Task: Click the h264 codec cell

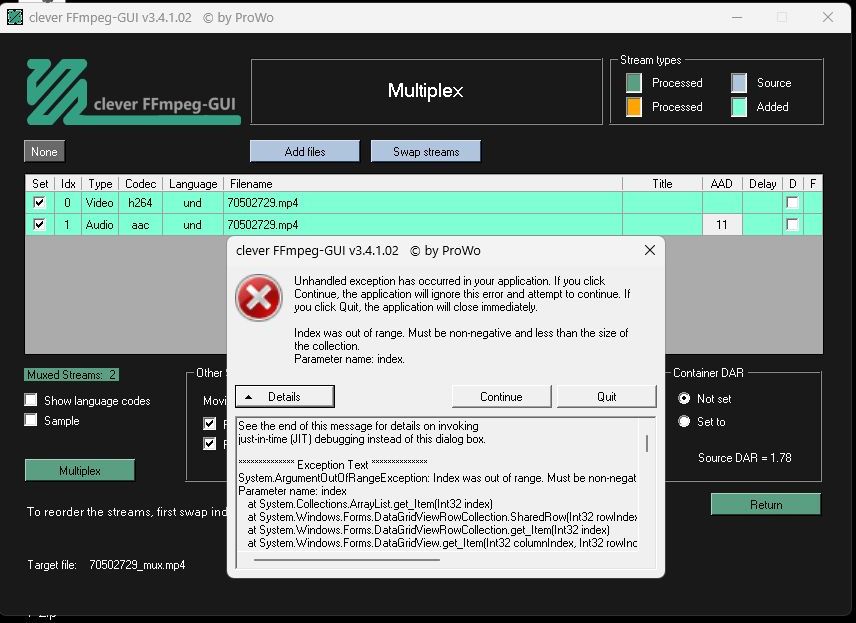Action: (x=140, y=203)
